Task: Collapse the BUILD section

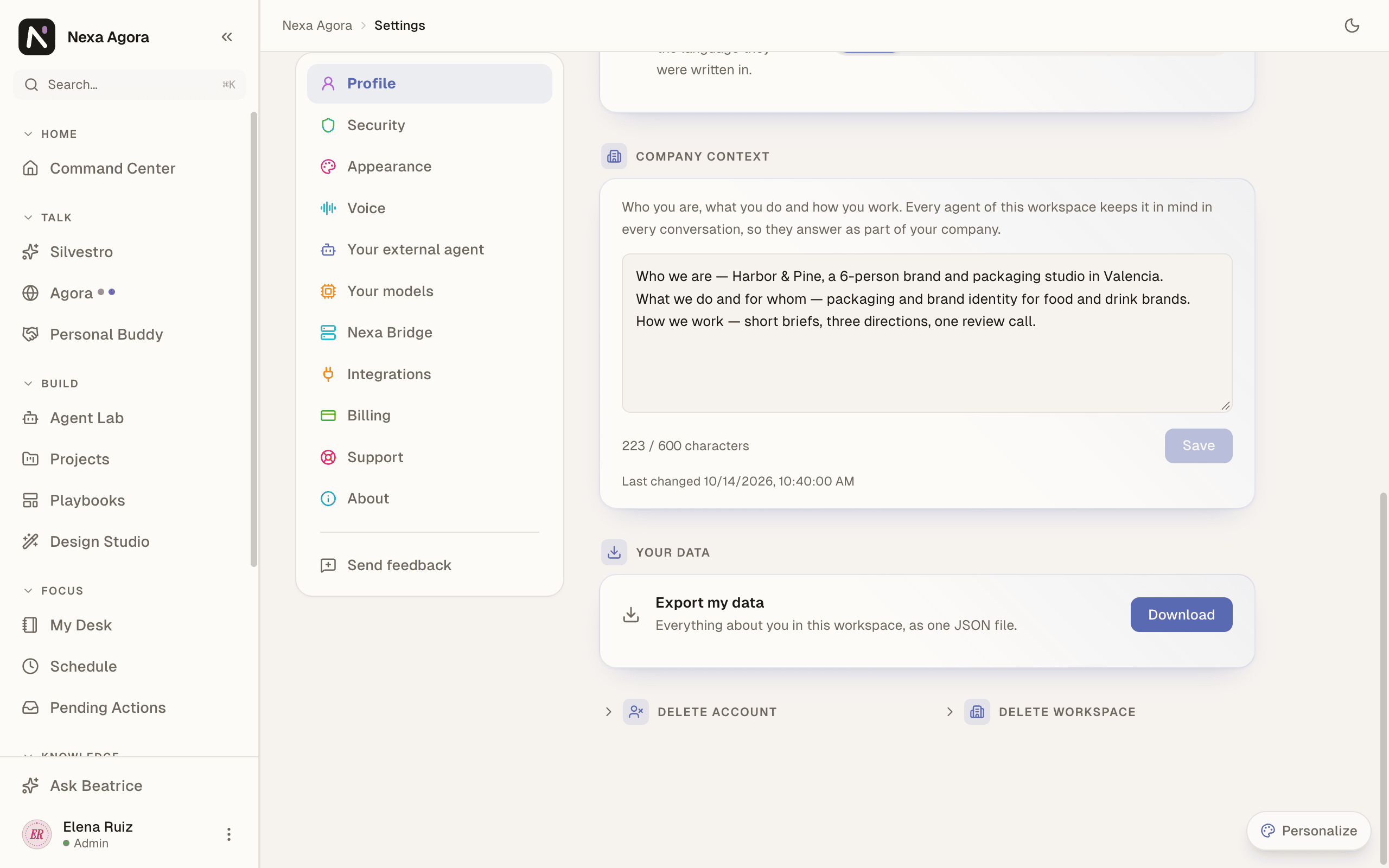Action: click(x=51, y=384)
